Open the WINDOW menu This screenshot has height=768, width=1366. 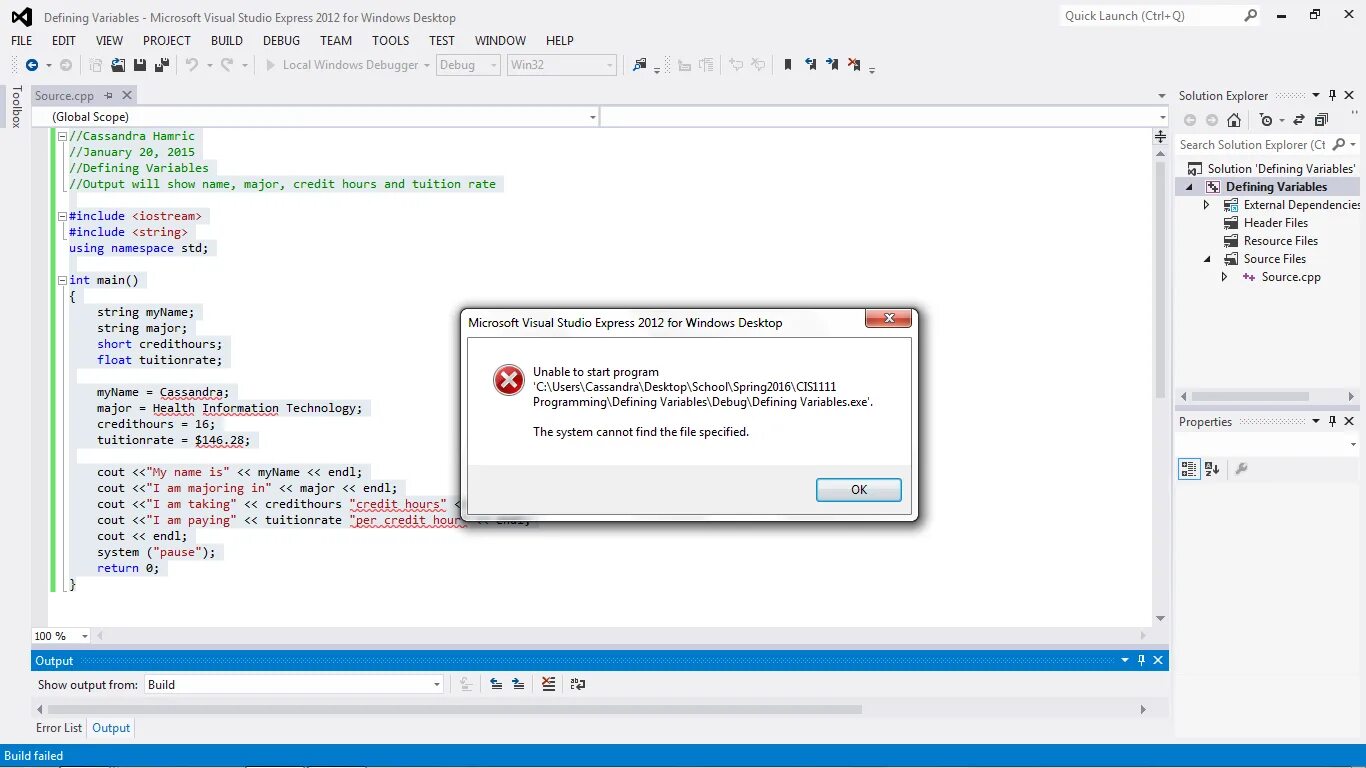pos(500,41)
